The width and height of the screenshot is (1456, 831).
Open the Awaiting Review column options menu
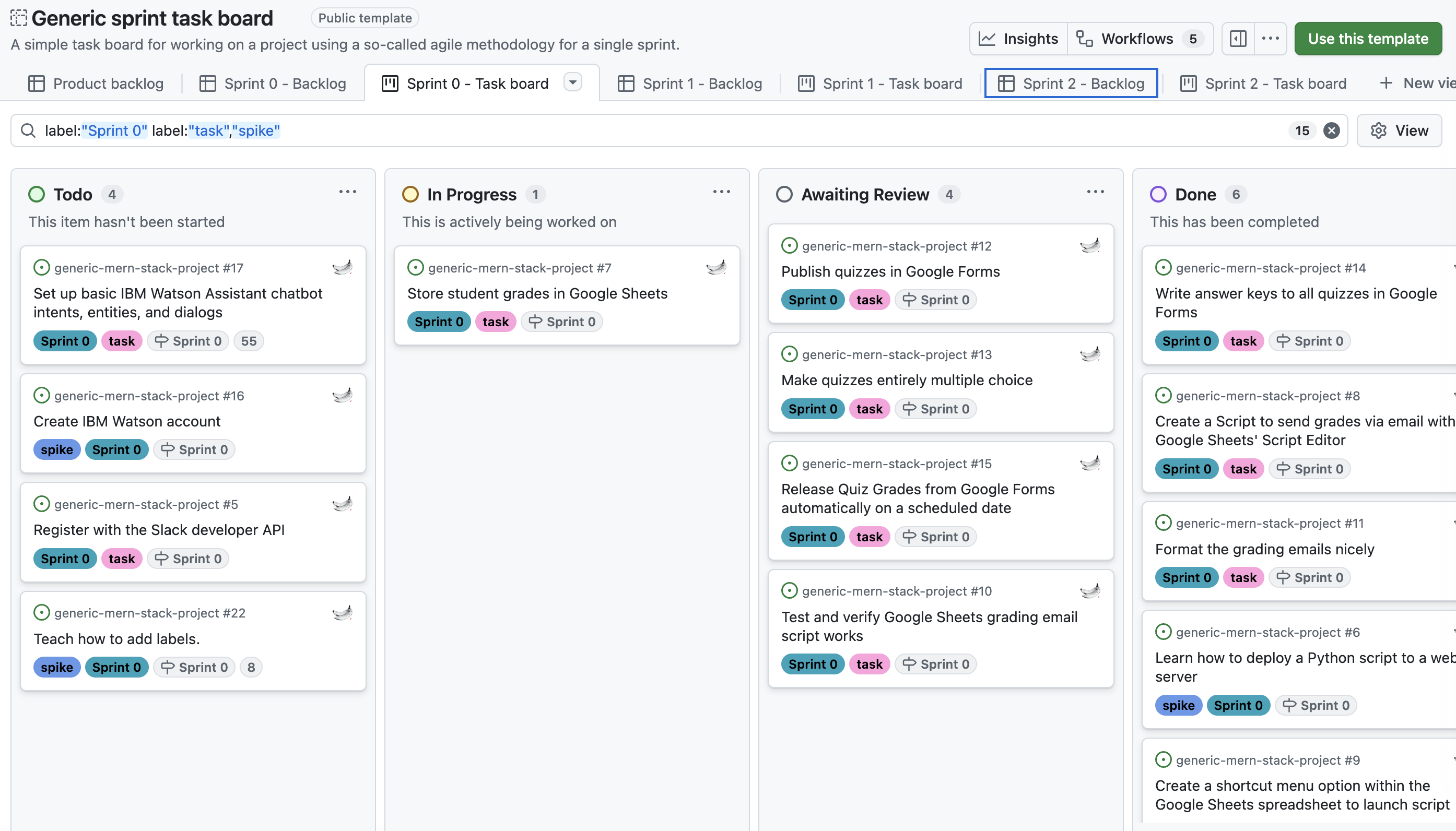tap(1095, 191)
